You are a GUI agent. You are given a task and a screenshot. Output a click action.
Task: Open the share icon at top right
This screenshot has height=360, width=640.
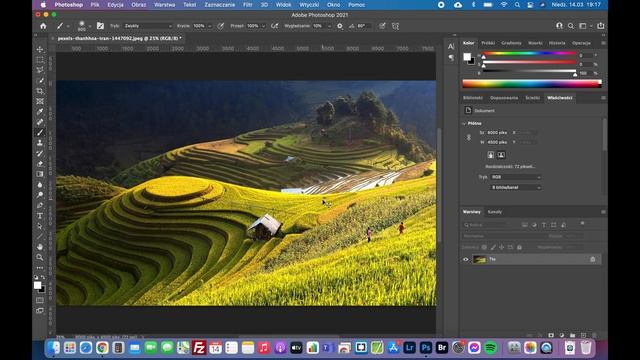click(600, 26)
